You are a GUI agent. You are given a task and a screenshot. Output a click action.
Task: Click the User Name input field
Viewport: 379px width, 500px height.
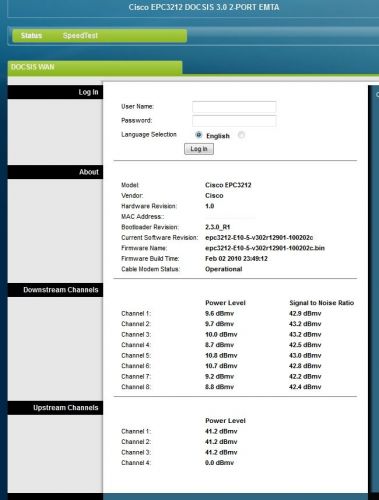tap(234, 107)
